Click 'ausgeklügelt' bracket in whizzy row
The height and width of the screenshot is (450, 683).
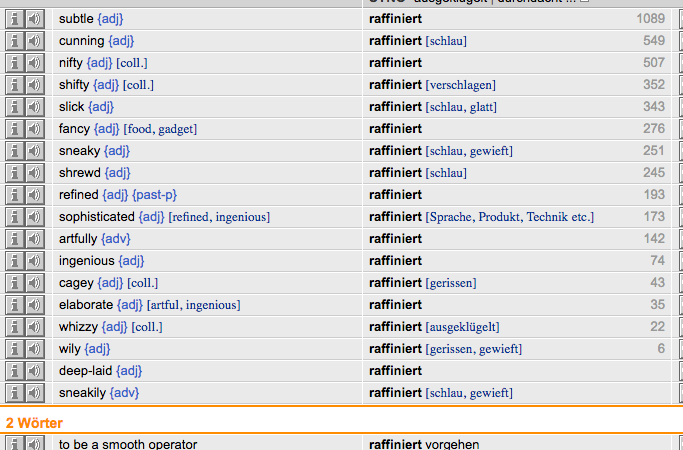[x=463, y=327]
